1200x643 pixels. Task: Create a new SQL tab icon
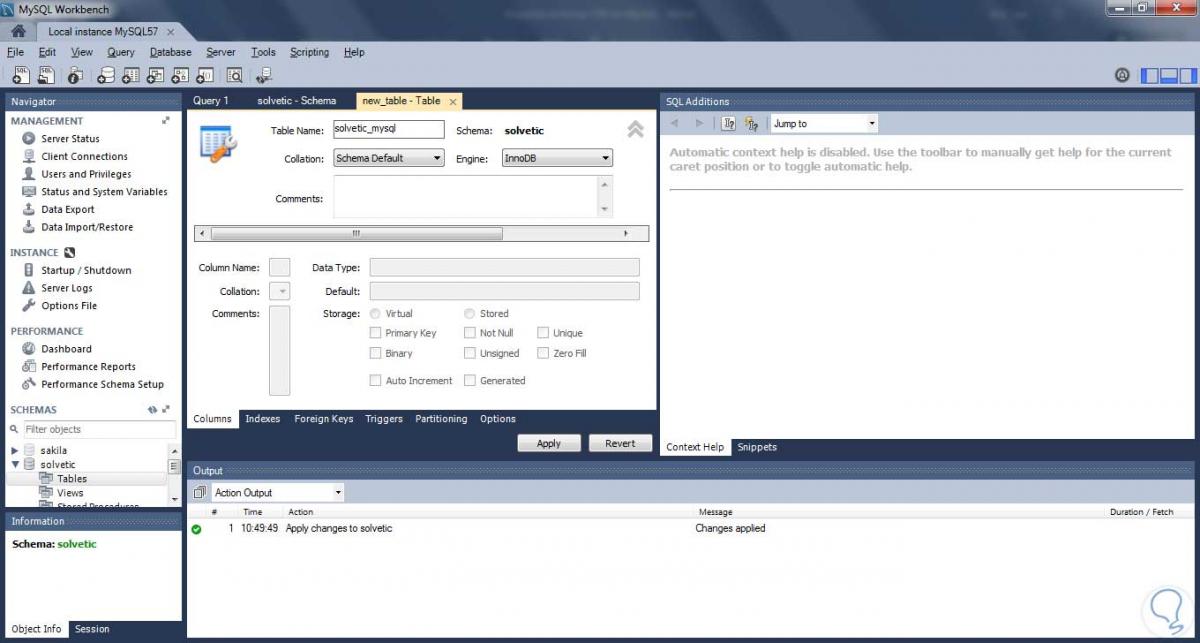pos(20,75)
